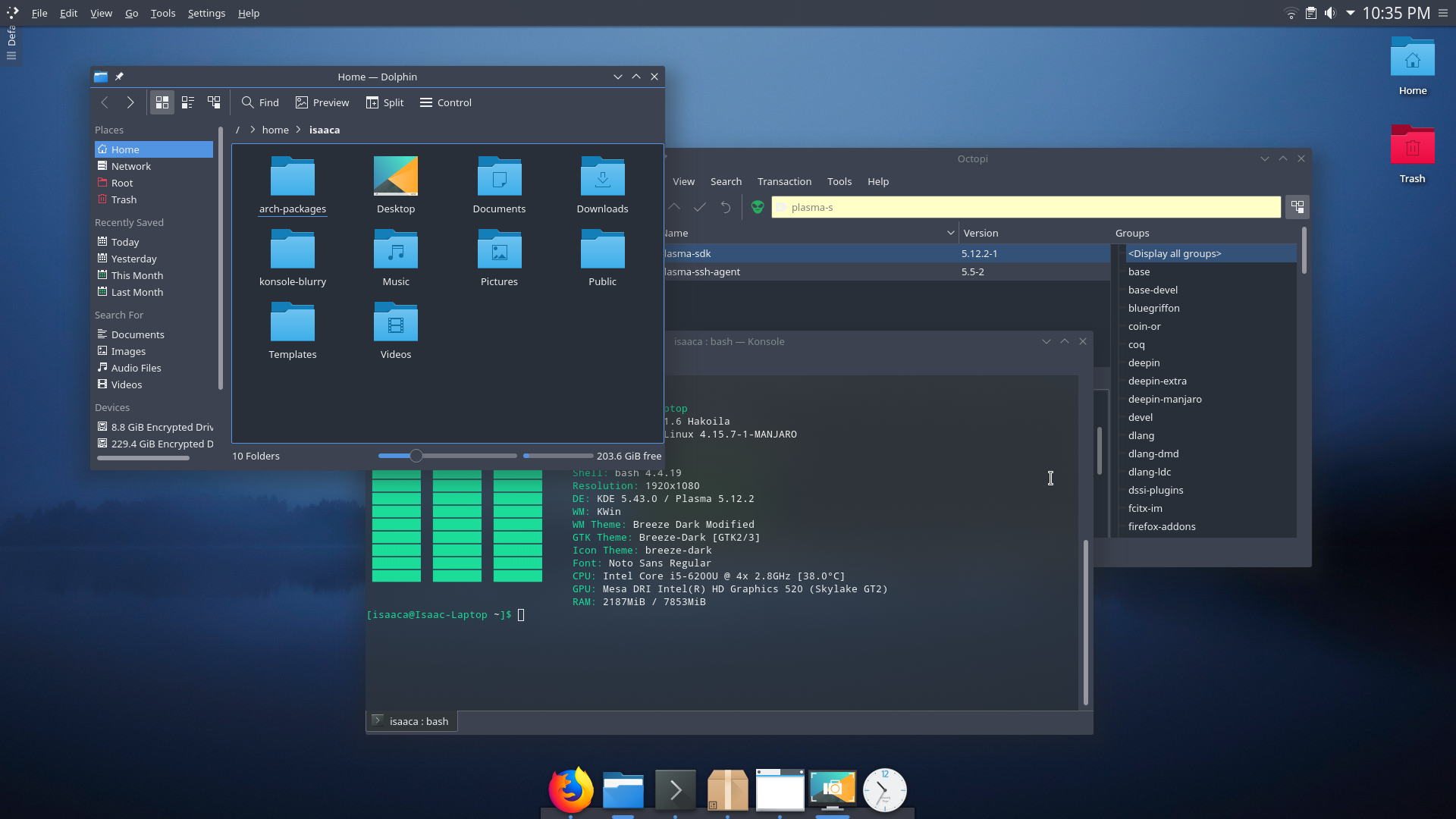Open the Go menu
The width and height of the screenshot is (1456, 819).
point(131,13)
